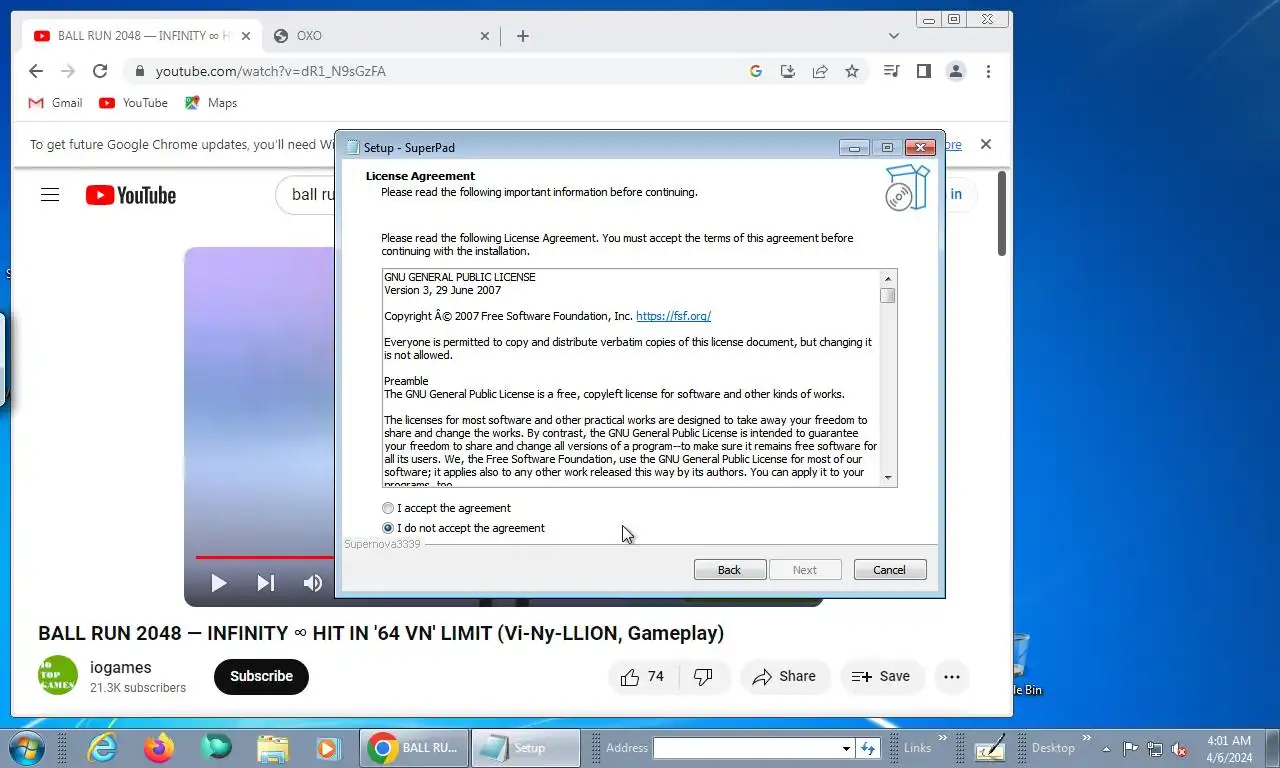Viewport: 1280px width, 768px height.
Task: Open media player taskbar icon
Action: tap(328, 747)
